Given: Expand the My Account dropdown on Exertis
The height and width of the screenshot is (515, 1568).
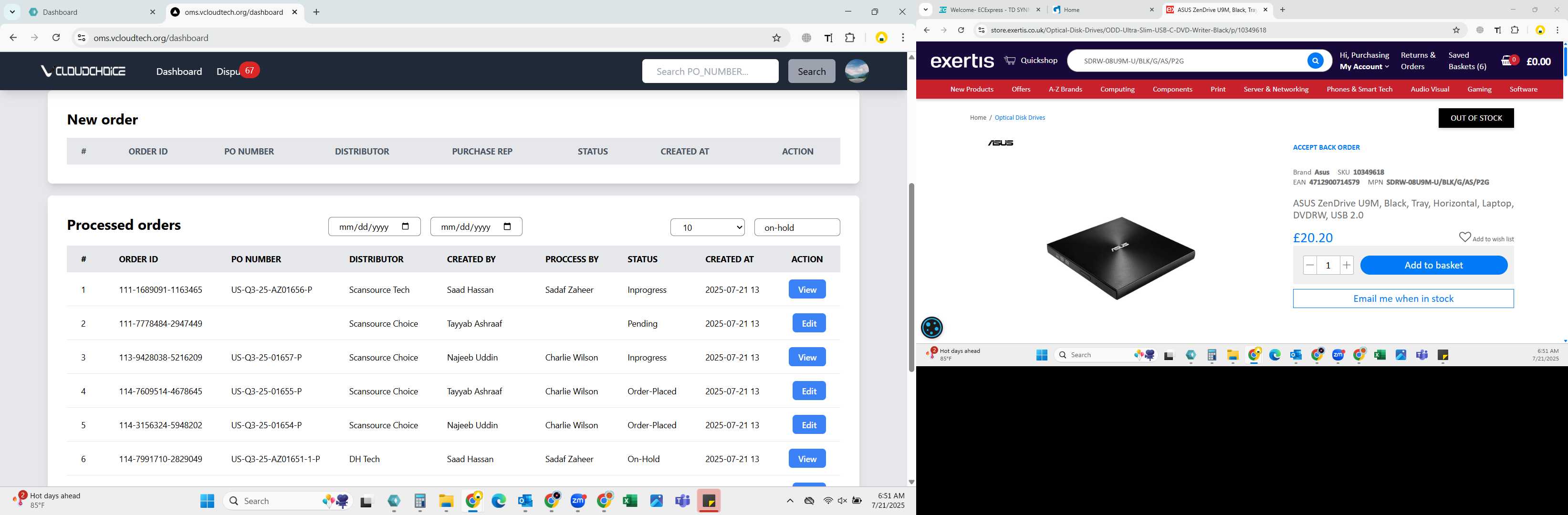Looking at the screenshot, I should click(1364, 66).
